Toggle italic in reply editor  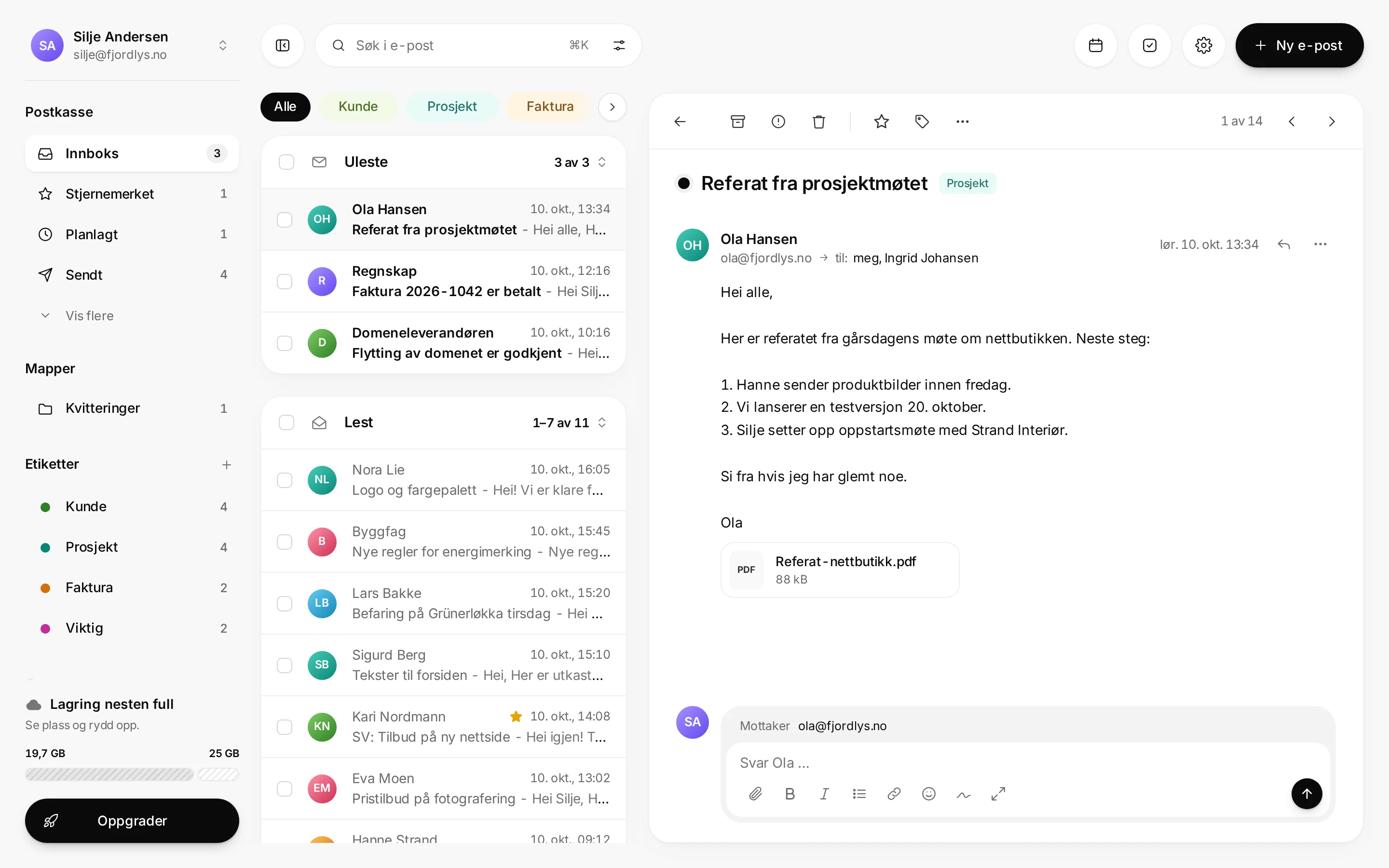[x=824, y=794]
